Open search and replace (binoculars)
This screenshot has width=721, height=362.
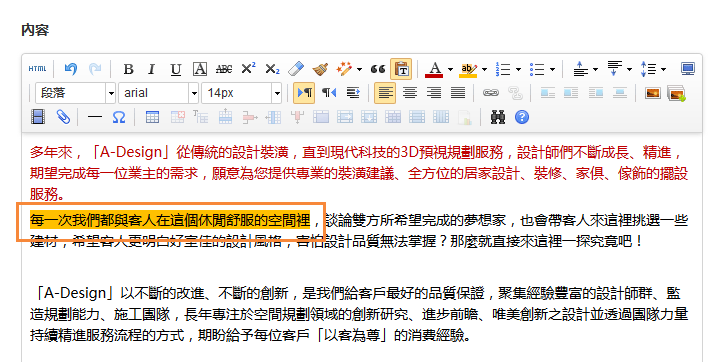498,117
